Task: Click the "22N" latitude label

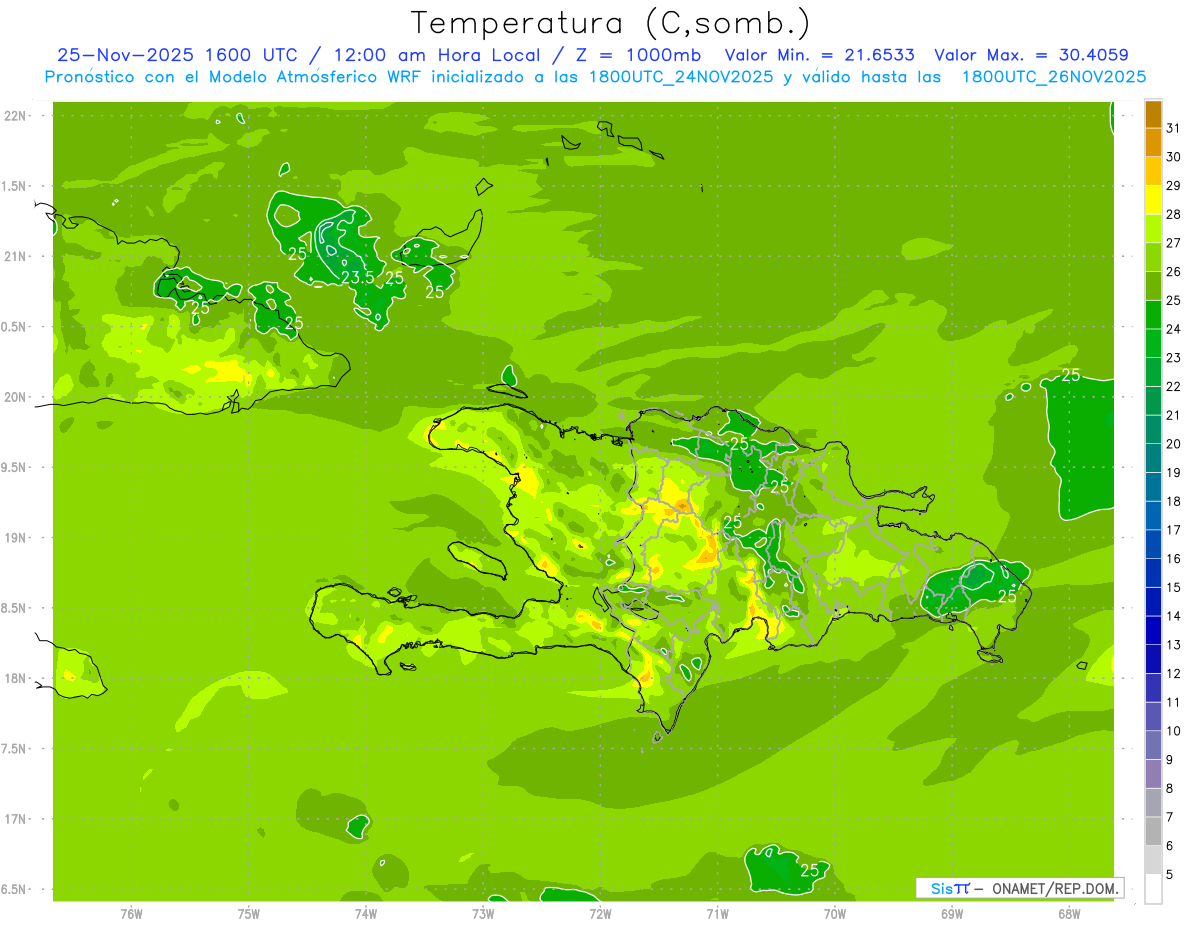Action: coord(15,116)
